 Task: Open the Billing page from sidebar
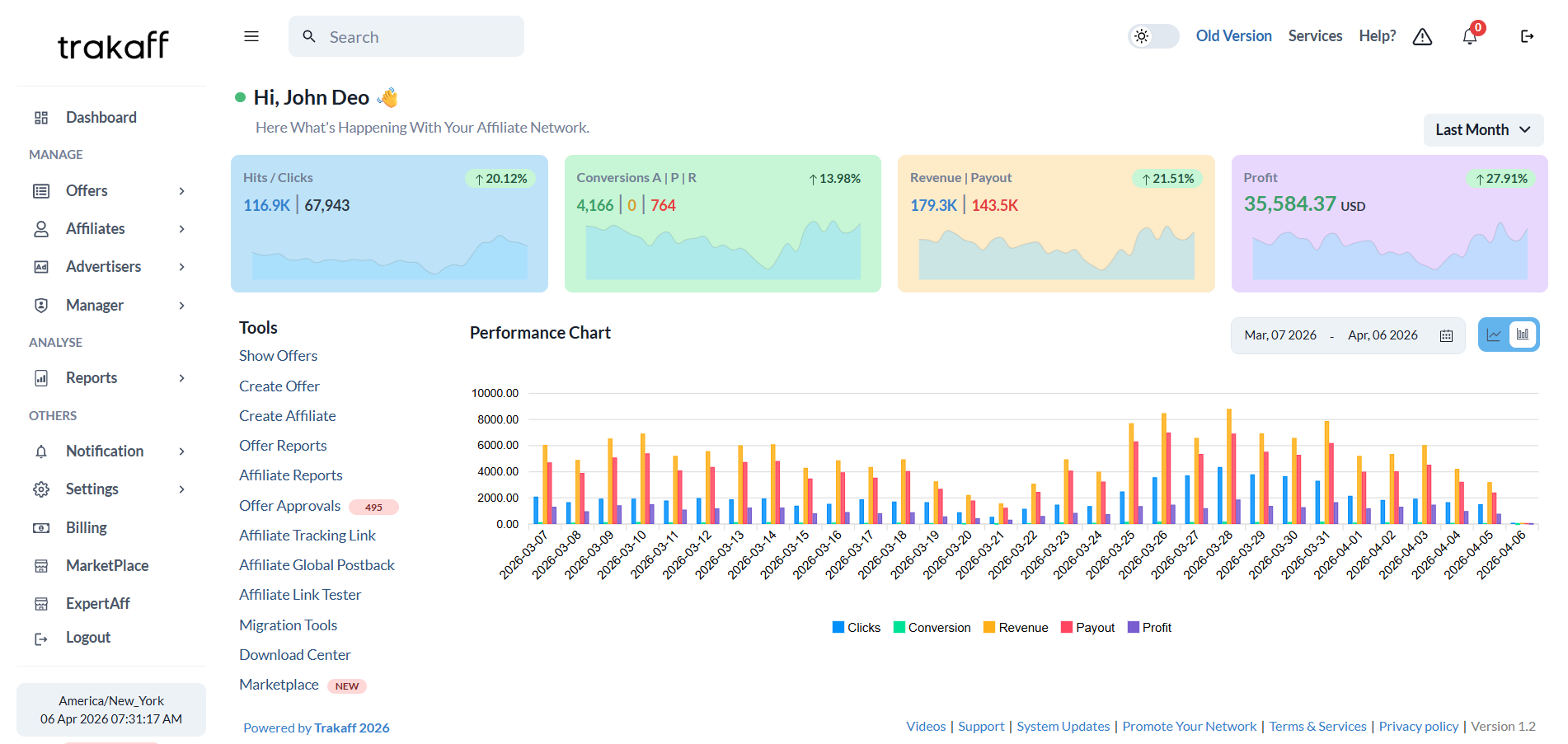[x=87, y=527]
